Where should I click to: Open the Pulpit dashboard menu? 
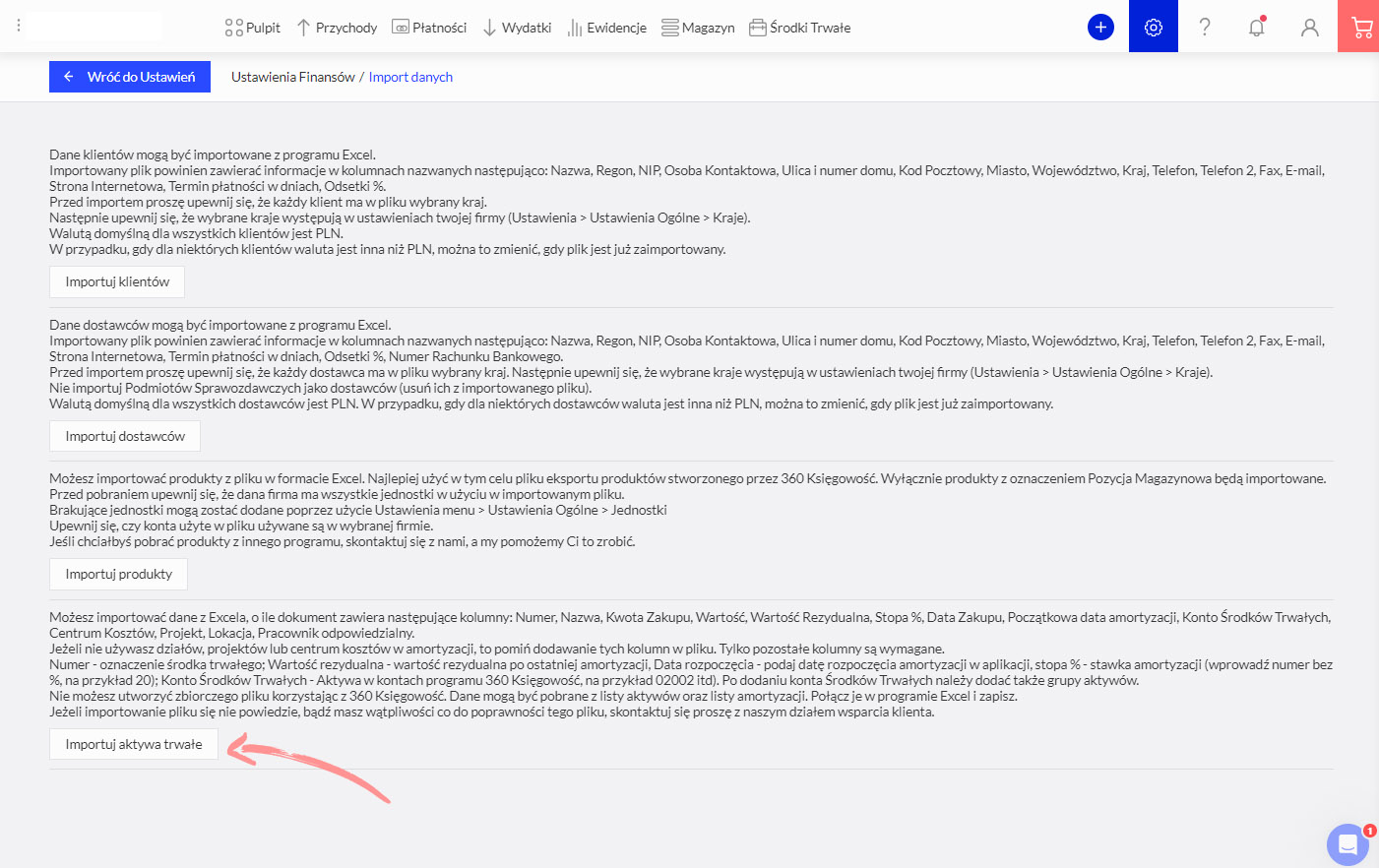coord(252,28)
